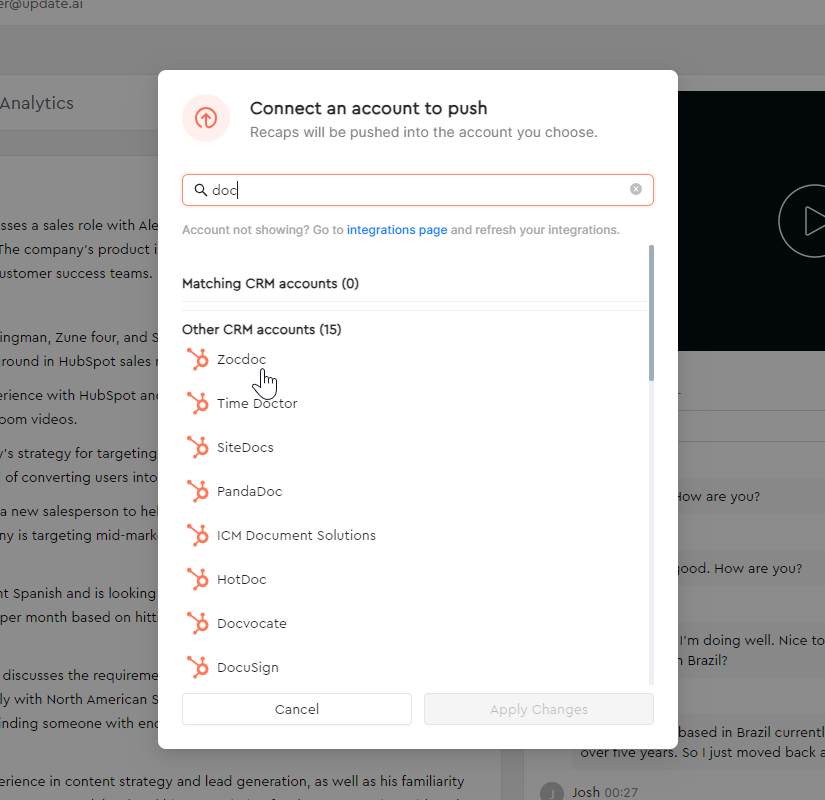Open the integrations page link

(x=397, y=230)
